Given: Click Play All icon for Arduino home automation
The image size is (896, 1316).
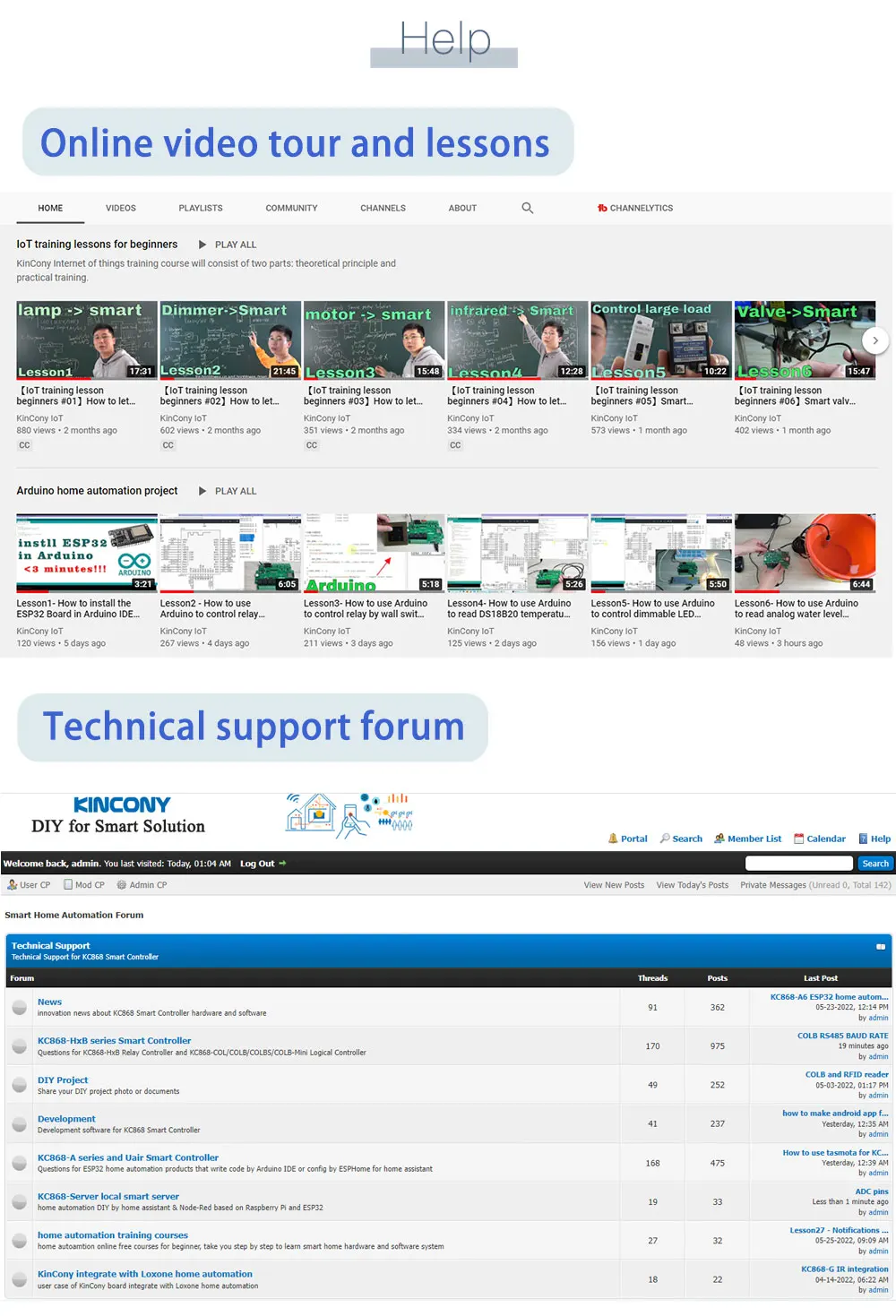Looking at the screenshot, I should (202, 491).
